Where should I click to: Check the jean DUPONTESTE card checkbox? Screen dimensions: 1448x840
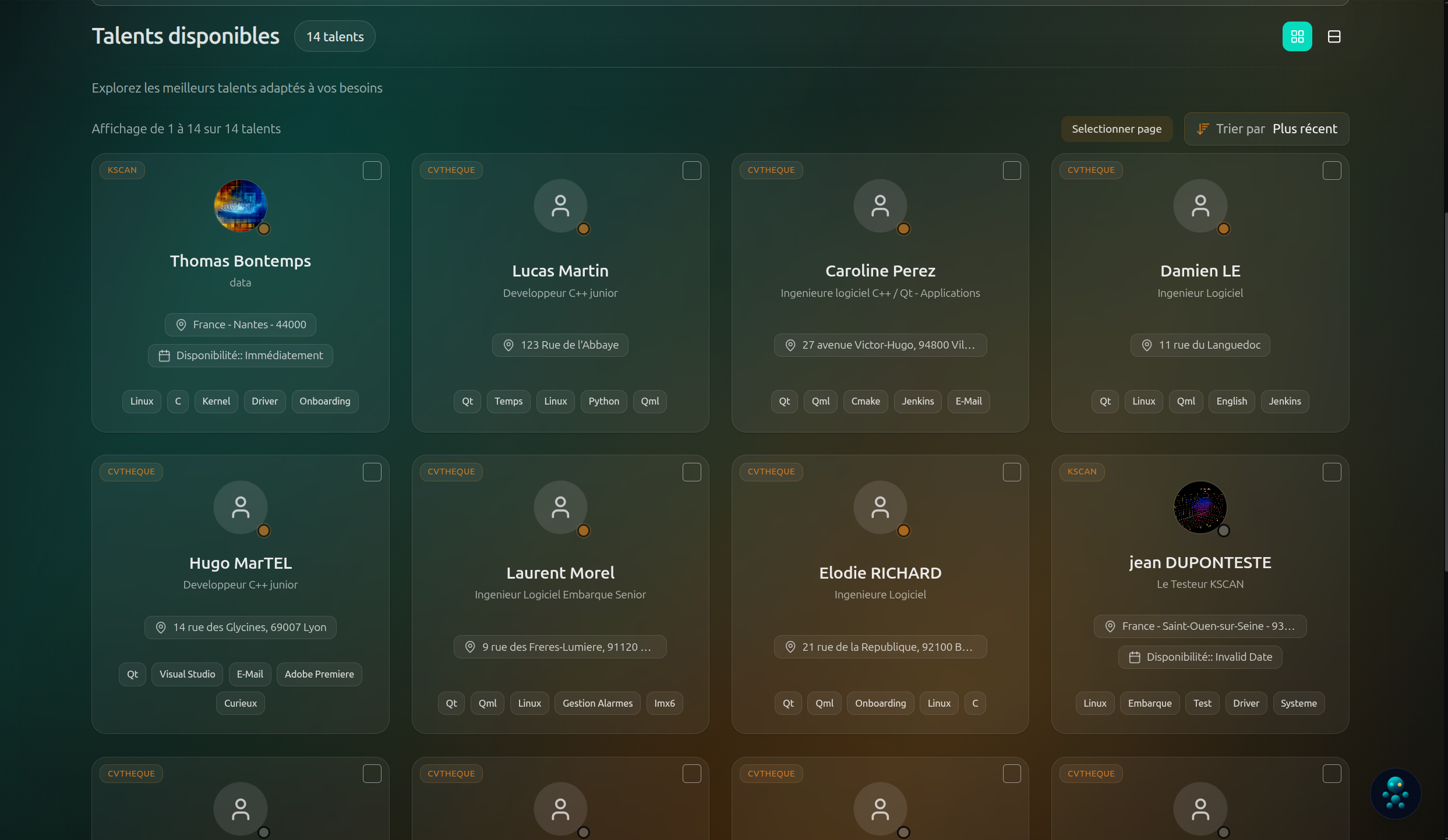[1332, 472]
